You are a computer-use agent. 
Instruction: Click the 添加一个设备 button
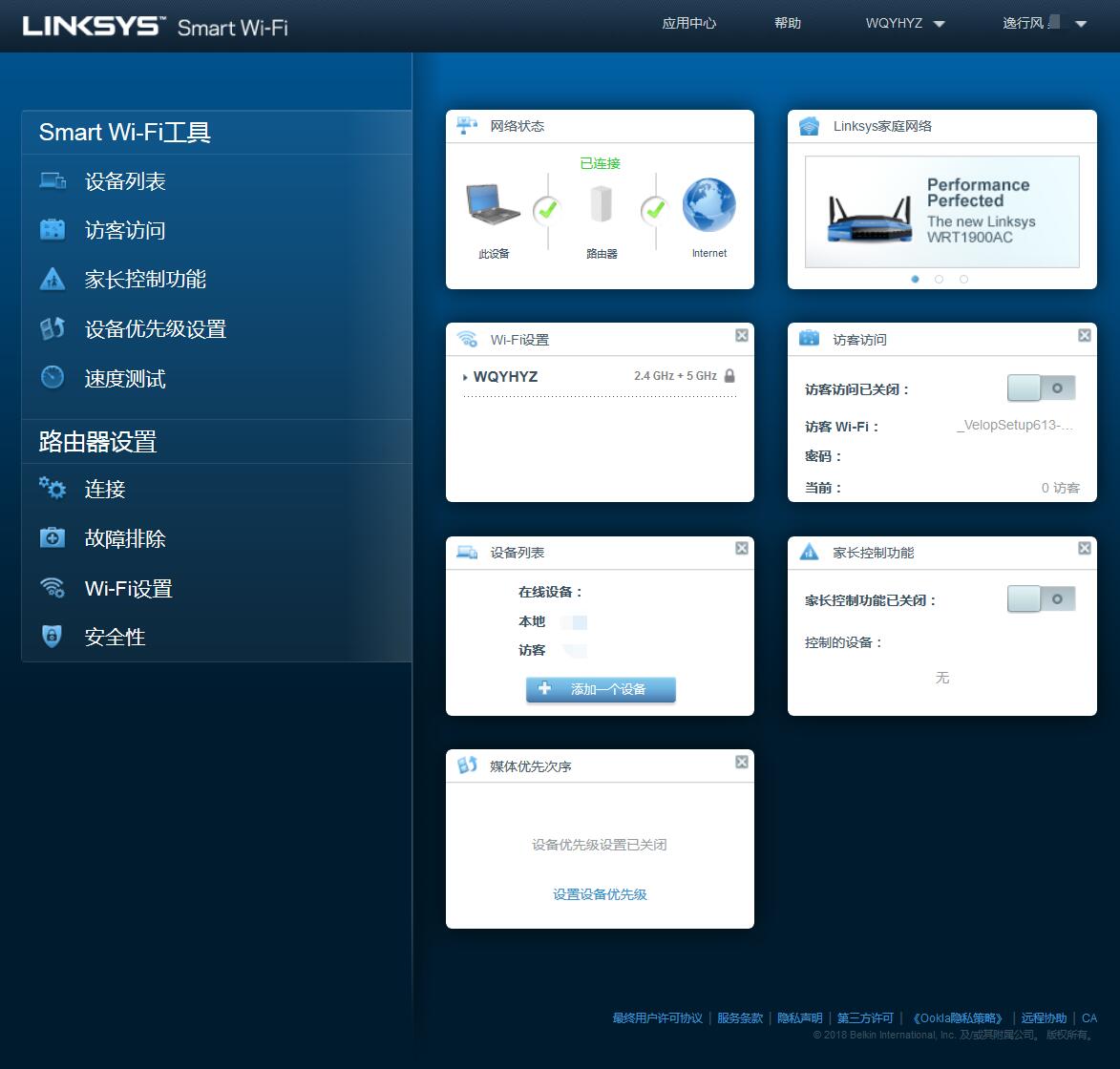600,689
